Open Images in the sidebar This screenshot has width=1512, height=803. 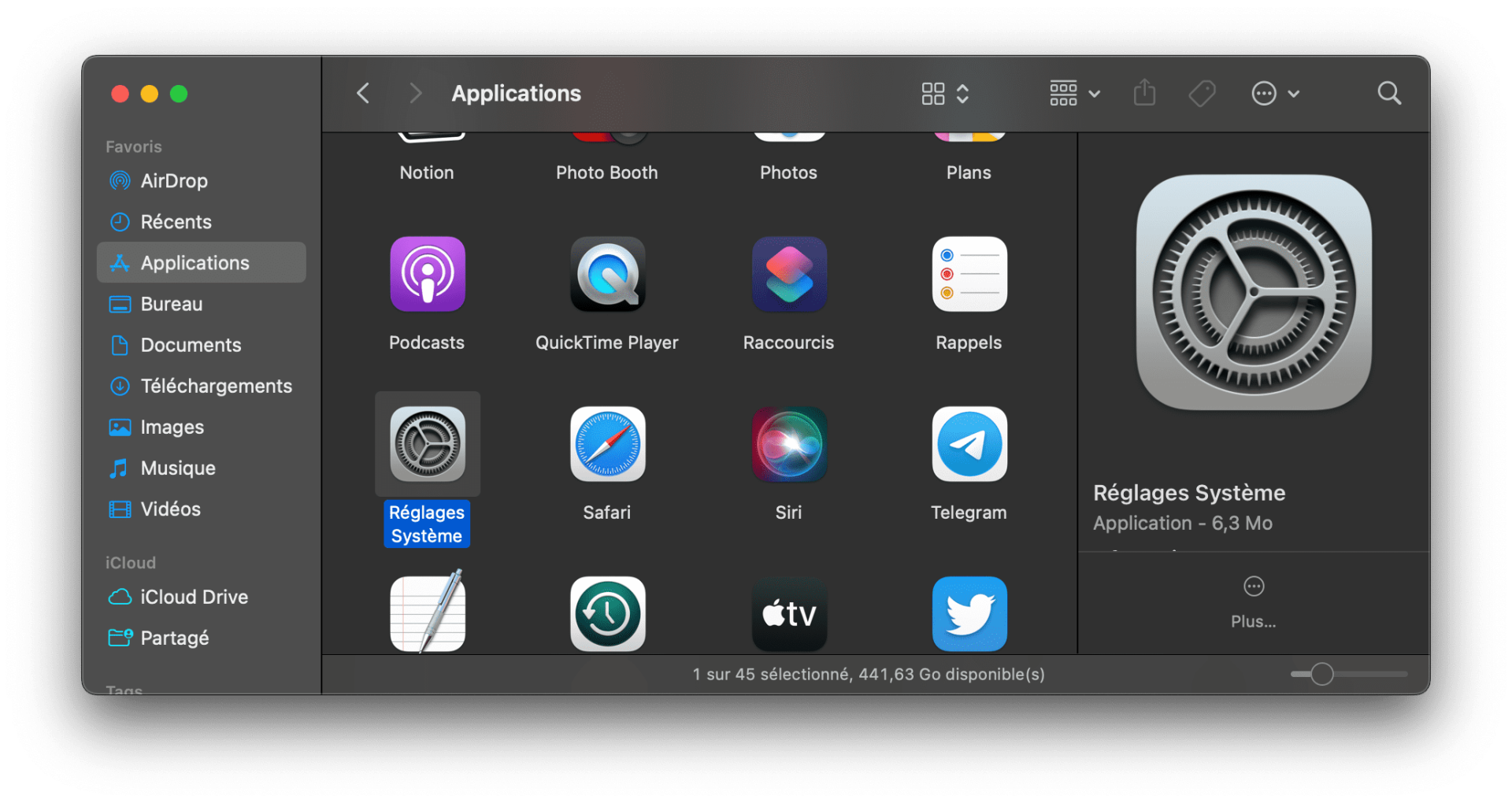(x=202, y=426)
